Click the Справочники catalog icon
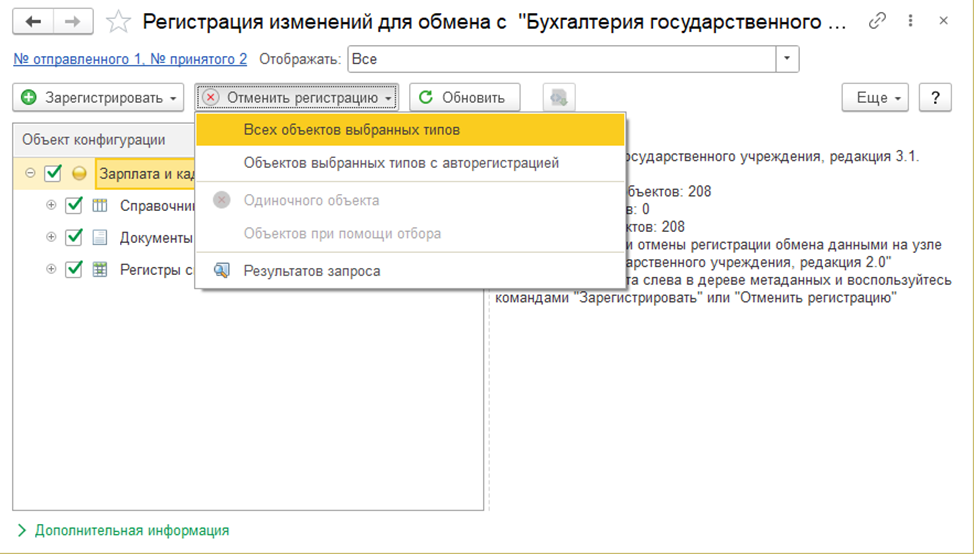This screenshot has height=554, width=974. (100, 206)
